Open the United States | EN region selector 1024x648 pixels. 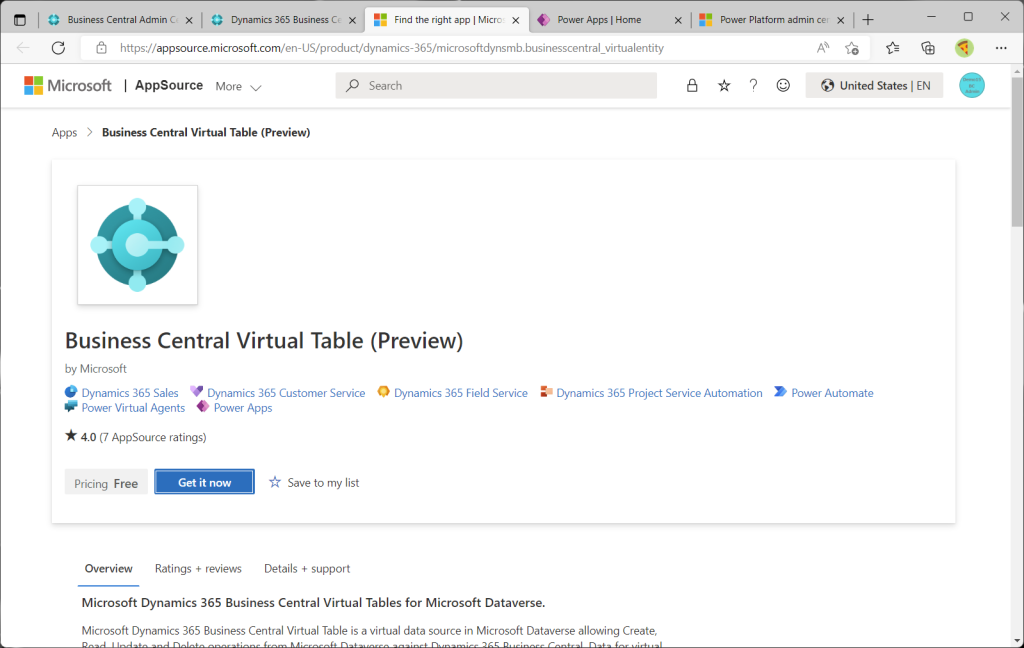874,86
